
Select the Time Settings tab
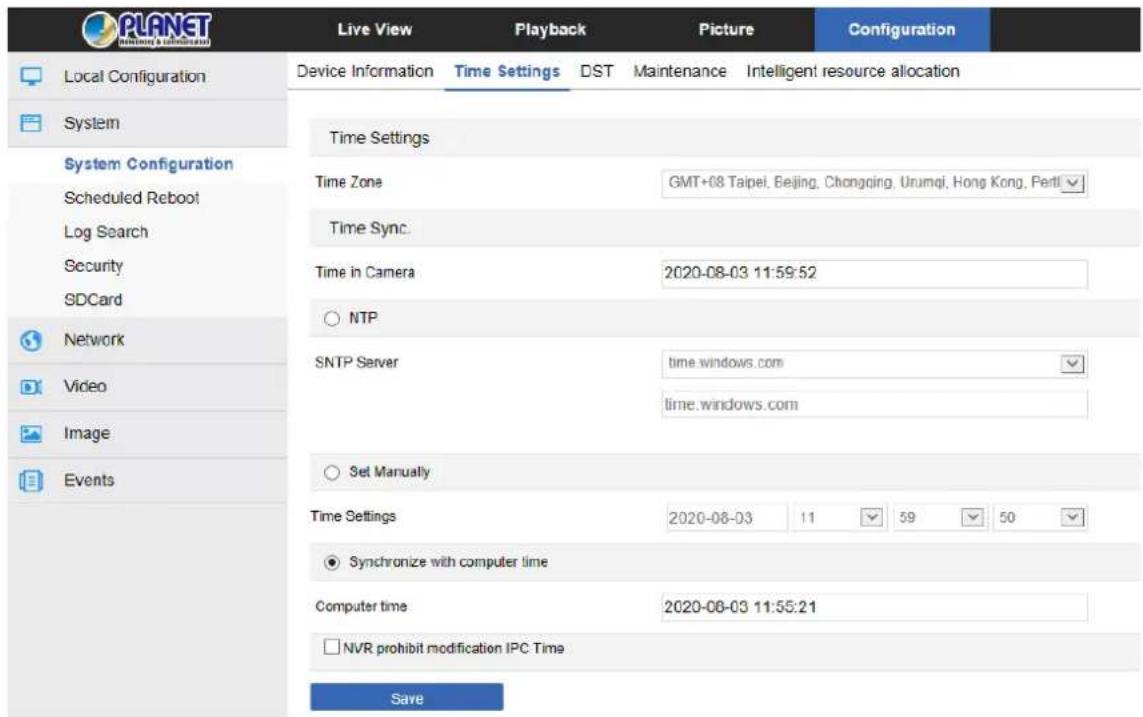(x=507, y=71)
